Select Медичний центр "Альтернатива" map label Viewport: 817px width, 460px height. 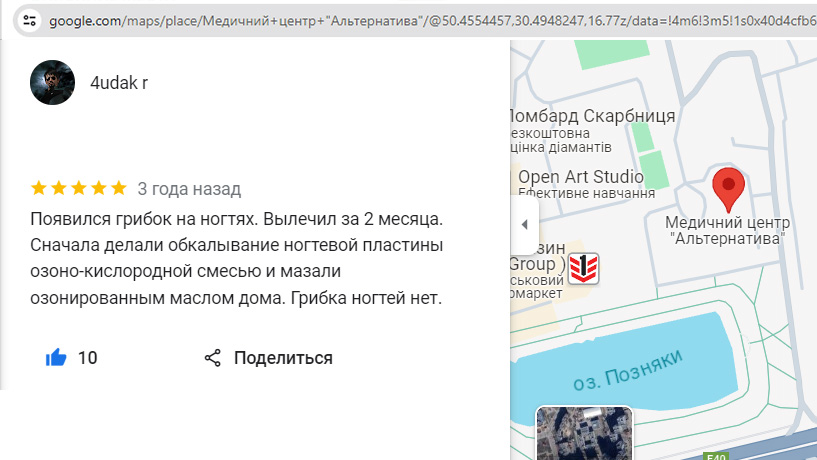pos(728,231)
